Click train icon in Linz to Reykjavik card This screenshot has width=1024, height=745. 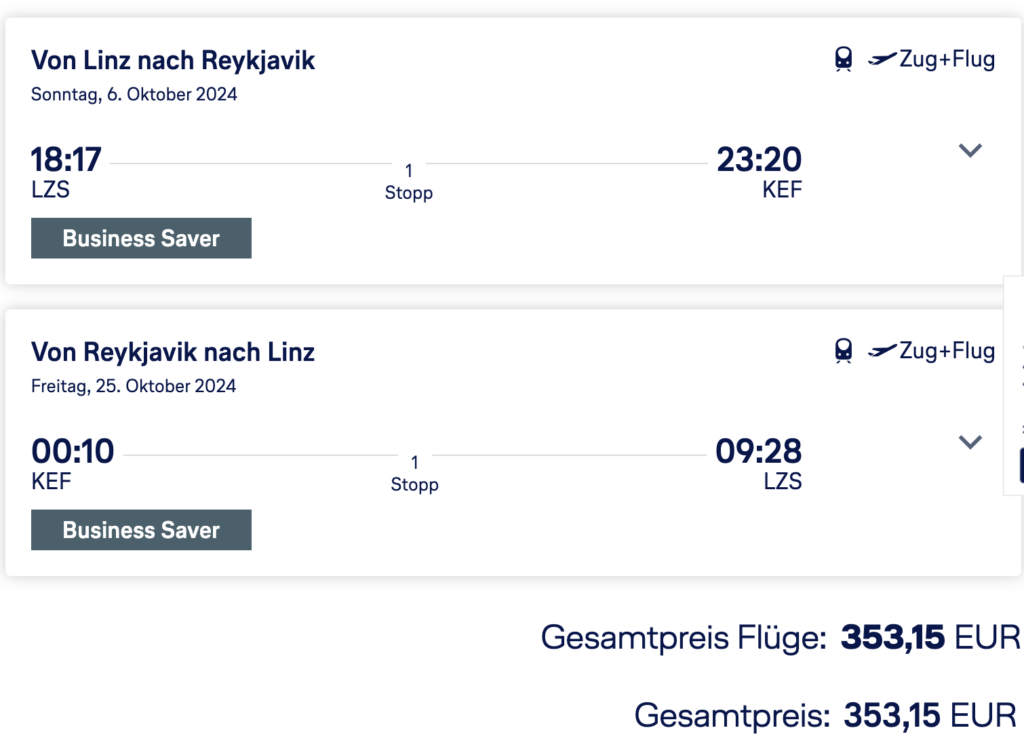[844, 60]
